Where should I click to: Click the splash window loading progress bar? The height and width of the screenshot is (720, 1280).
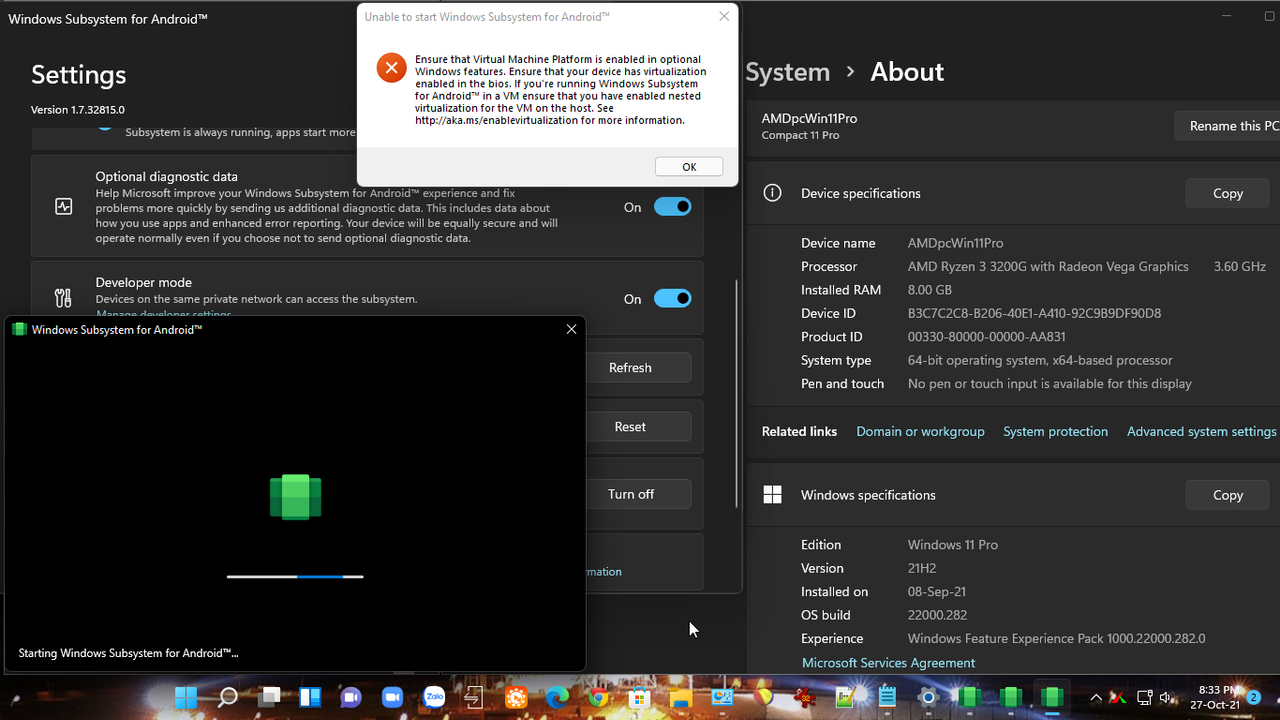(295, 576)
